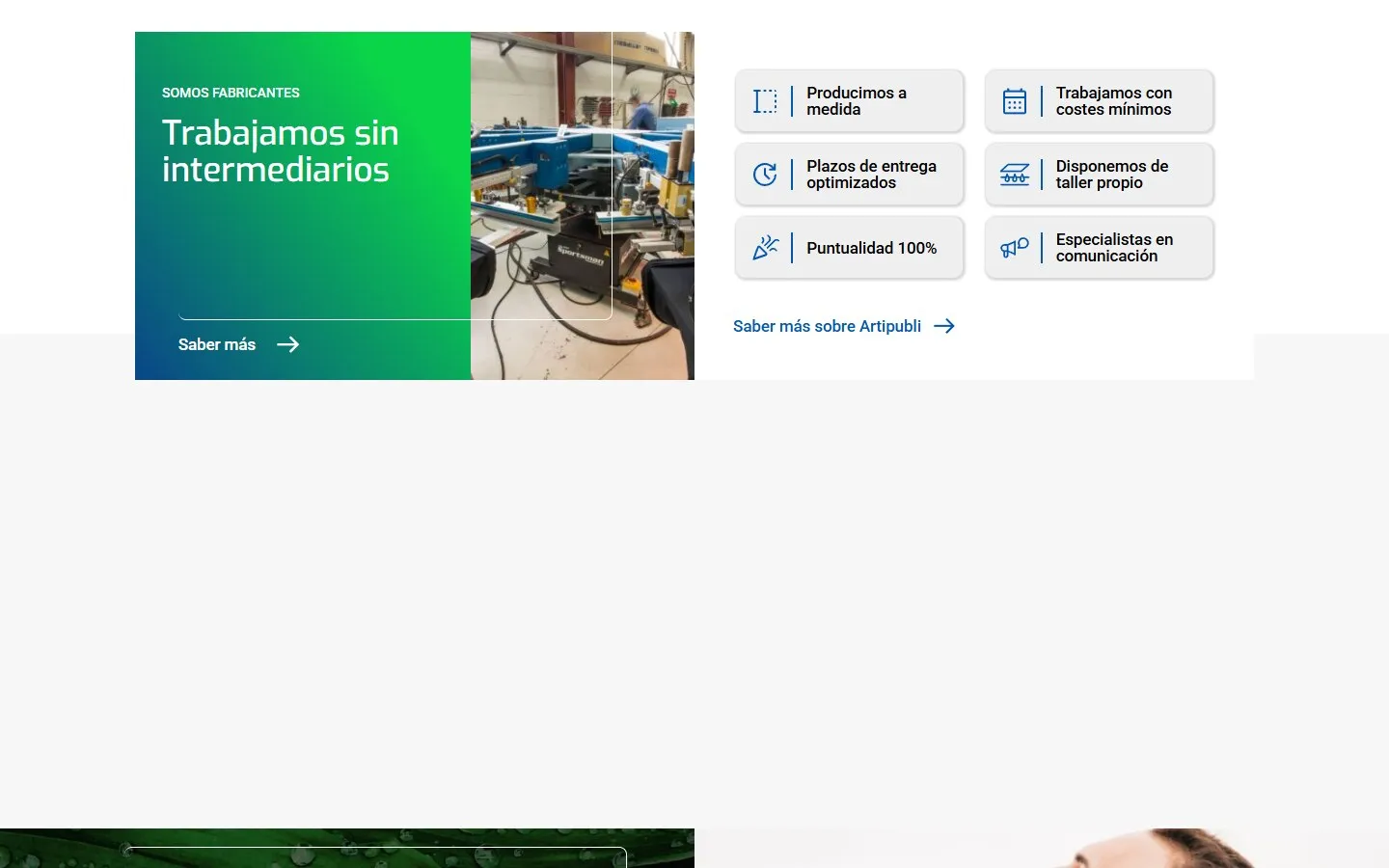
Task: Click the arrow icon next to Saber más
Action: click(288, 344)
